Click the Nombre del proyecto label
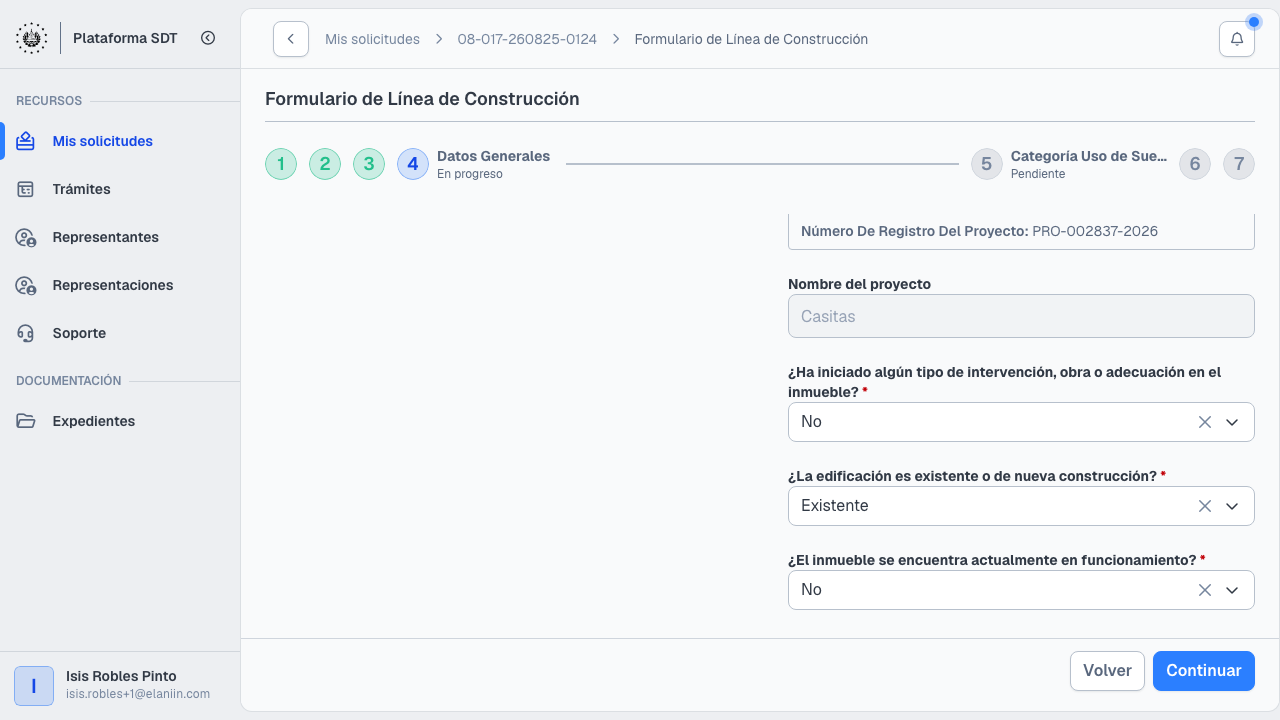 tap(859, 284)
